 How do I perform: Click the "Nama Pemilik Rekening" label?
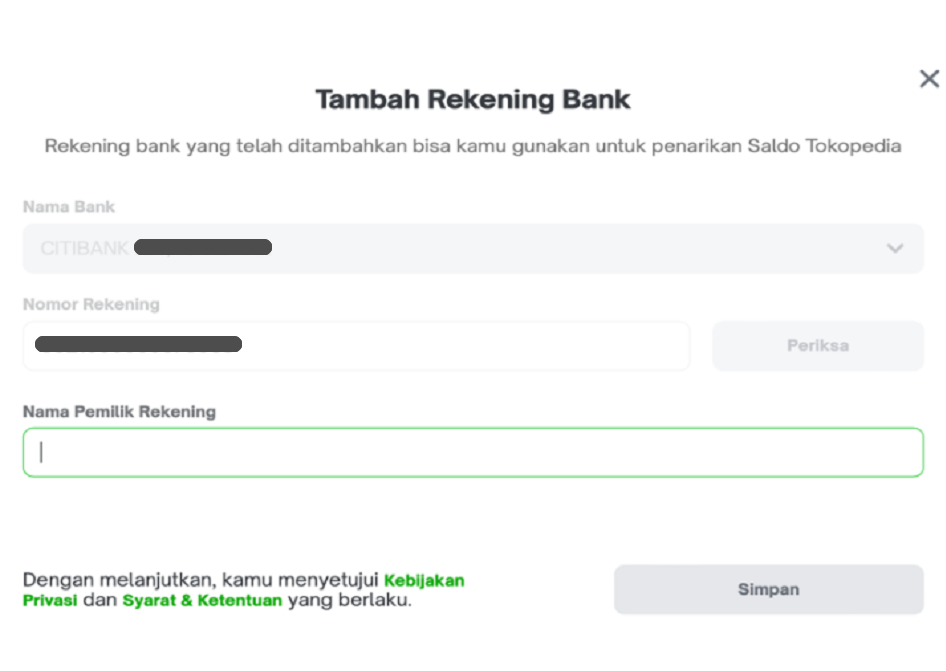119,411
